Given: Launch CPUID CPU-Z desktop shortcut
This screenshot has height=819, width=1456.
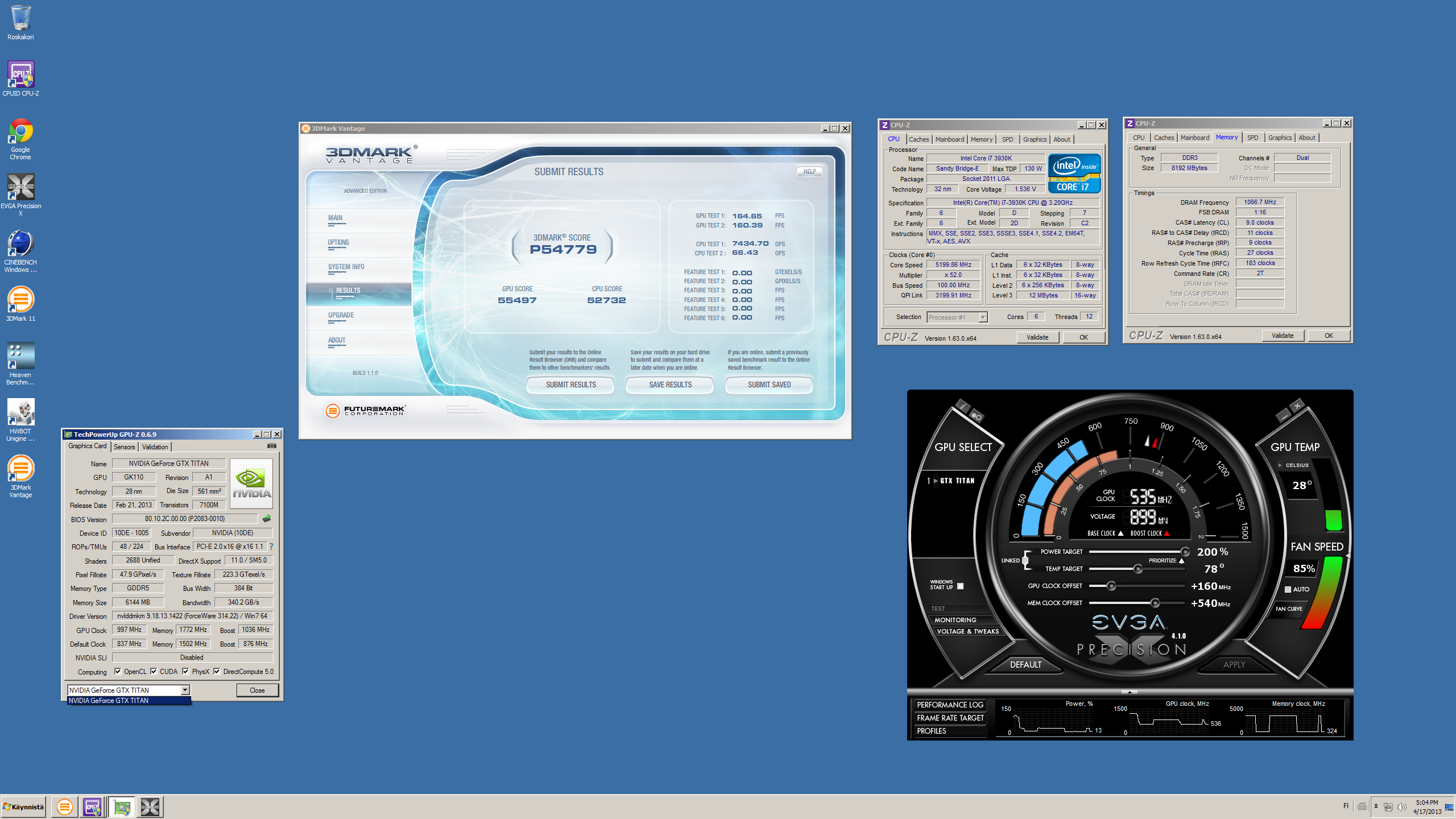Looking at the screenshot, I should coord(20,78).
